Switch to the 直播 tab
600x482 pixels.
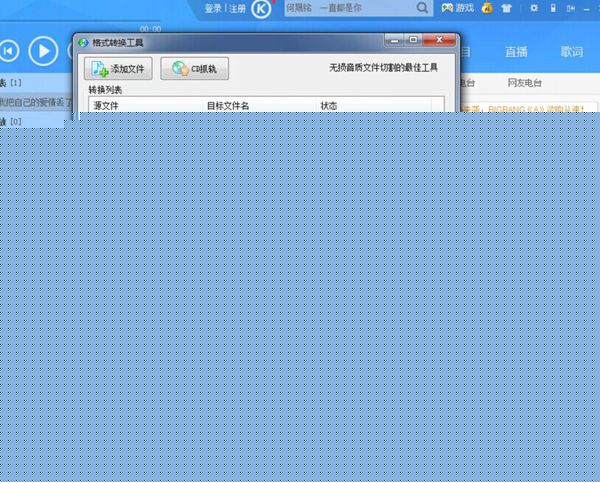[516, 52]
